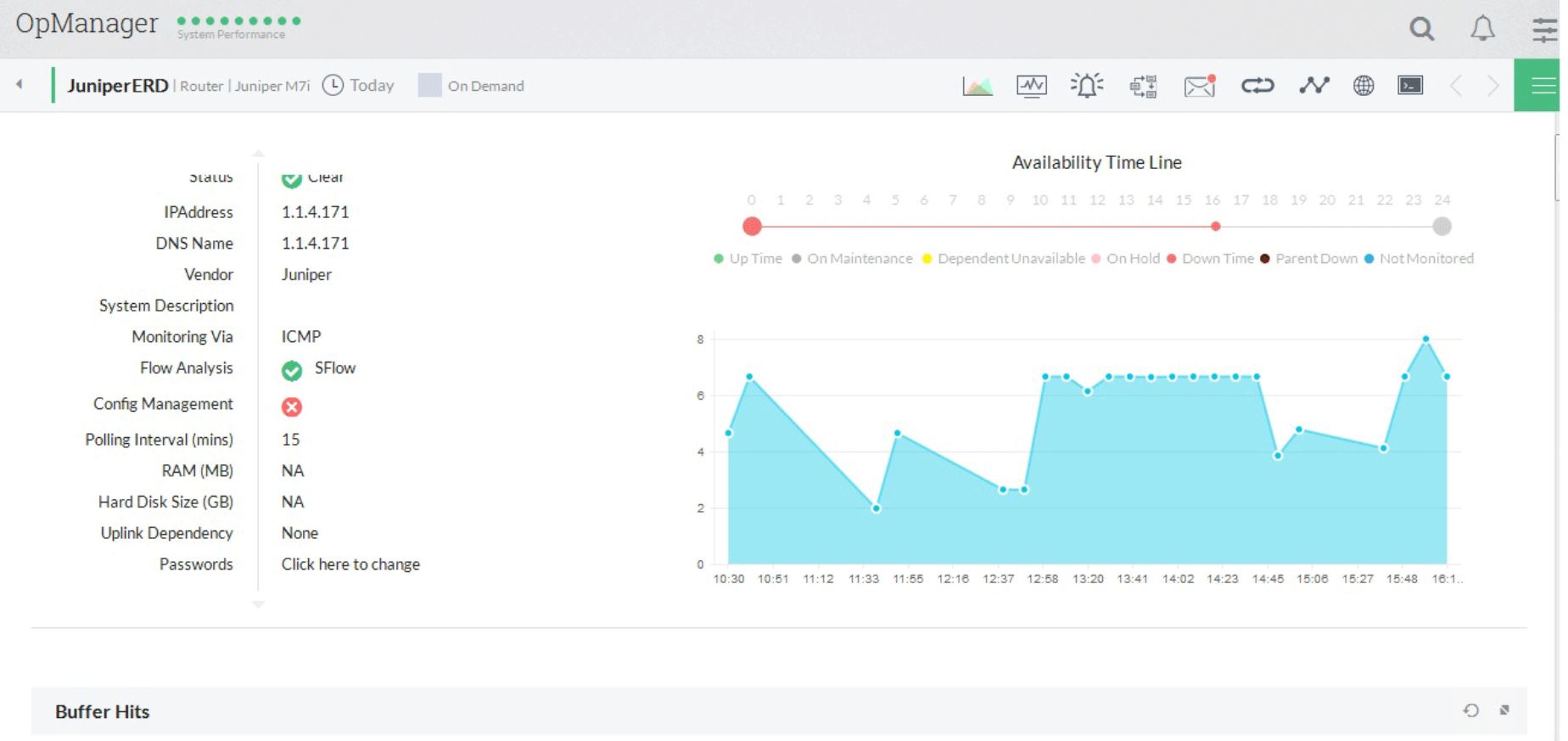
Task: Click the red start marker on availability timeline
Action: pos(752,227)
